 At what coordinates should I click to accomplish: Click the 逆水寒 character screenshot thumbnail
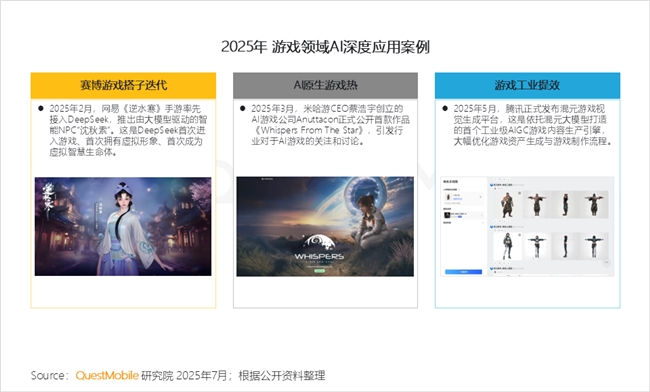[123, 227]
